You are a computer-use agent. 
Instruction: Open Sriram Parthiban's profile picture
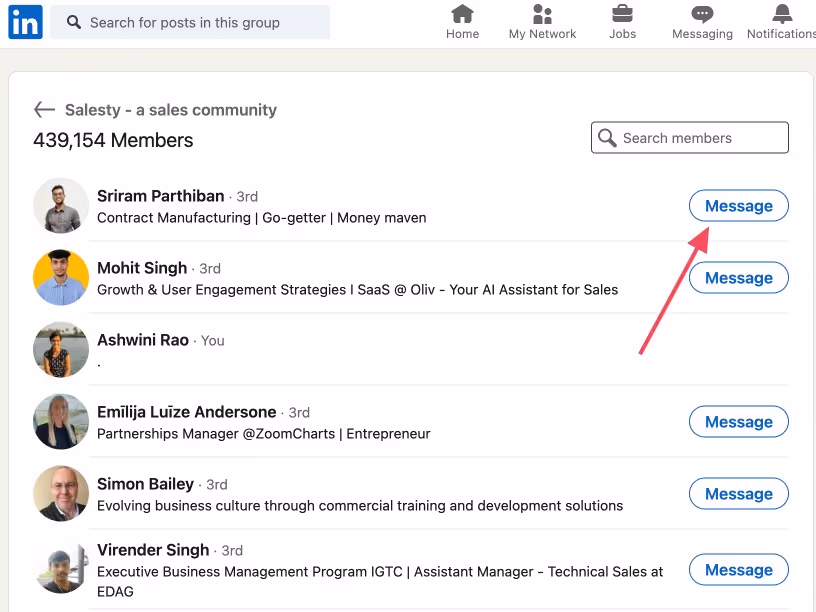(60, 206)
